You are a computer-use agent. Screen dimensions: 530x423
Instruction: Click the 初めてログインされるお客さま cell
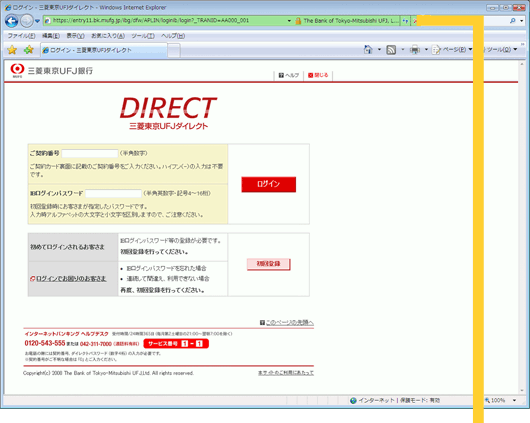coord(73,247)
